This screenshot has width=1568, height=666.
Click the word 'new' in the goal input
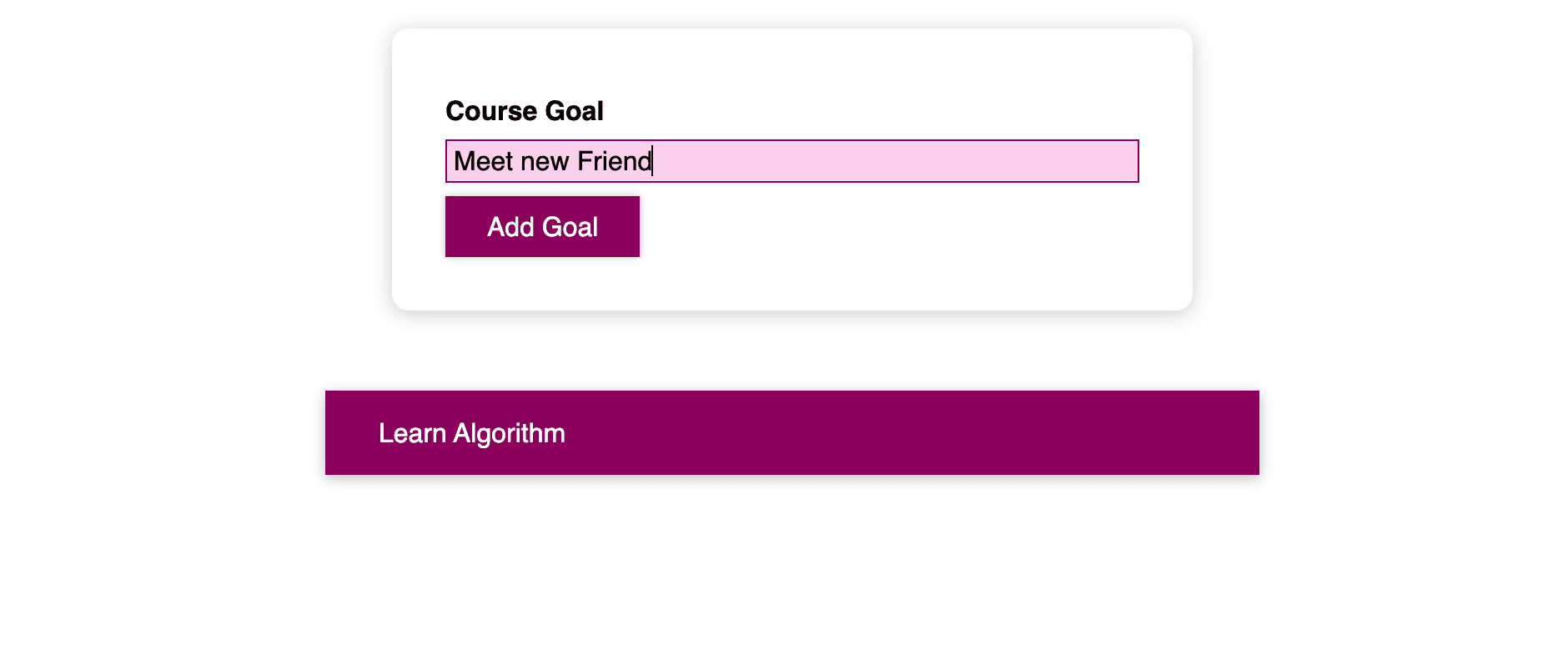(545, 161)
